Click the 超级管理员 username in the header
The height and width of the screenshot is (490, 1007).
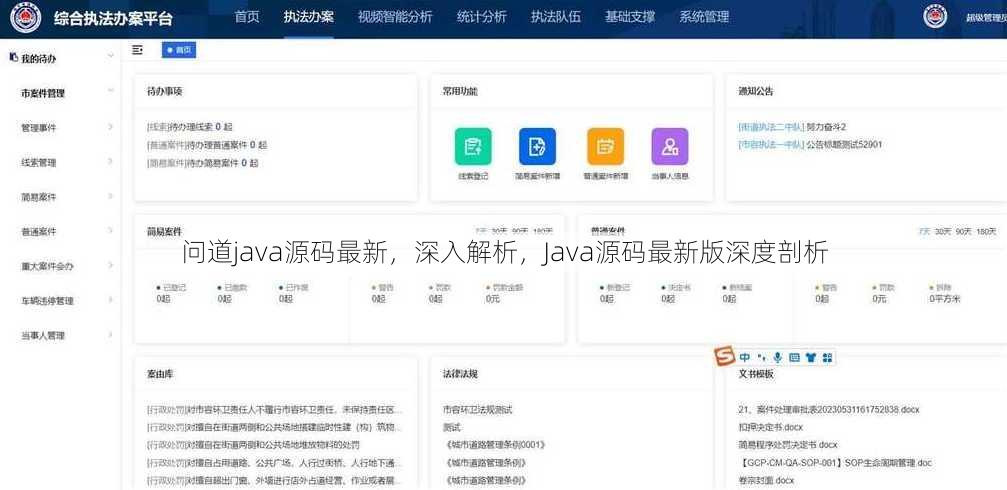point(986,18)
